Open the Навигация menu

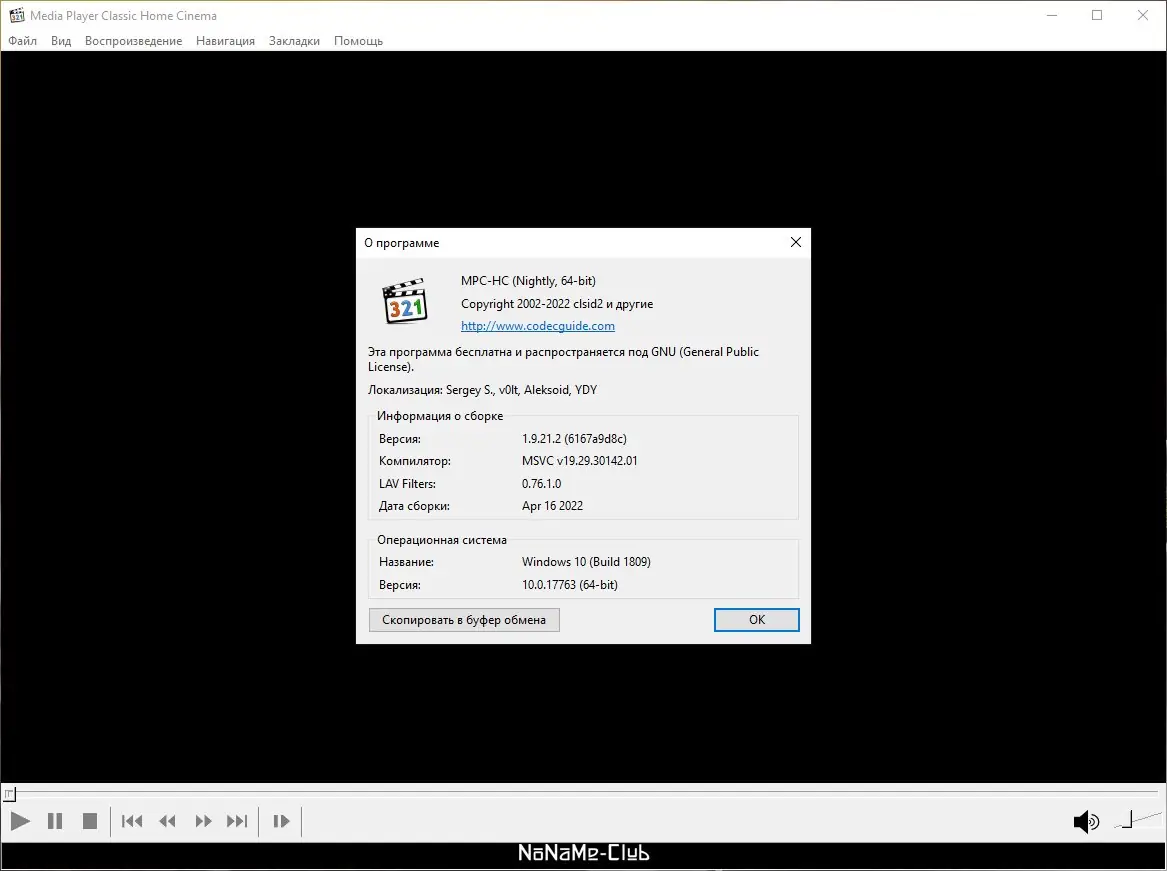point(226,41)
